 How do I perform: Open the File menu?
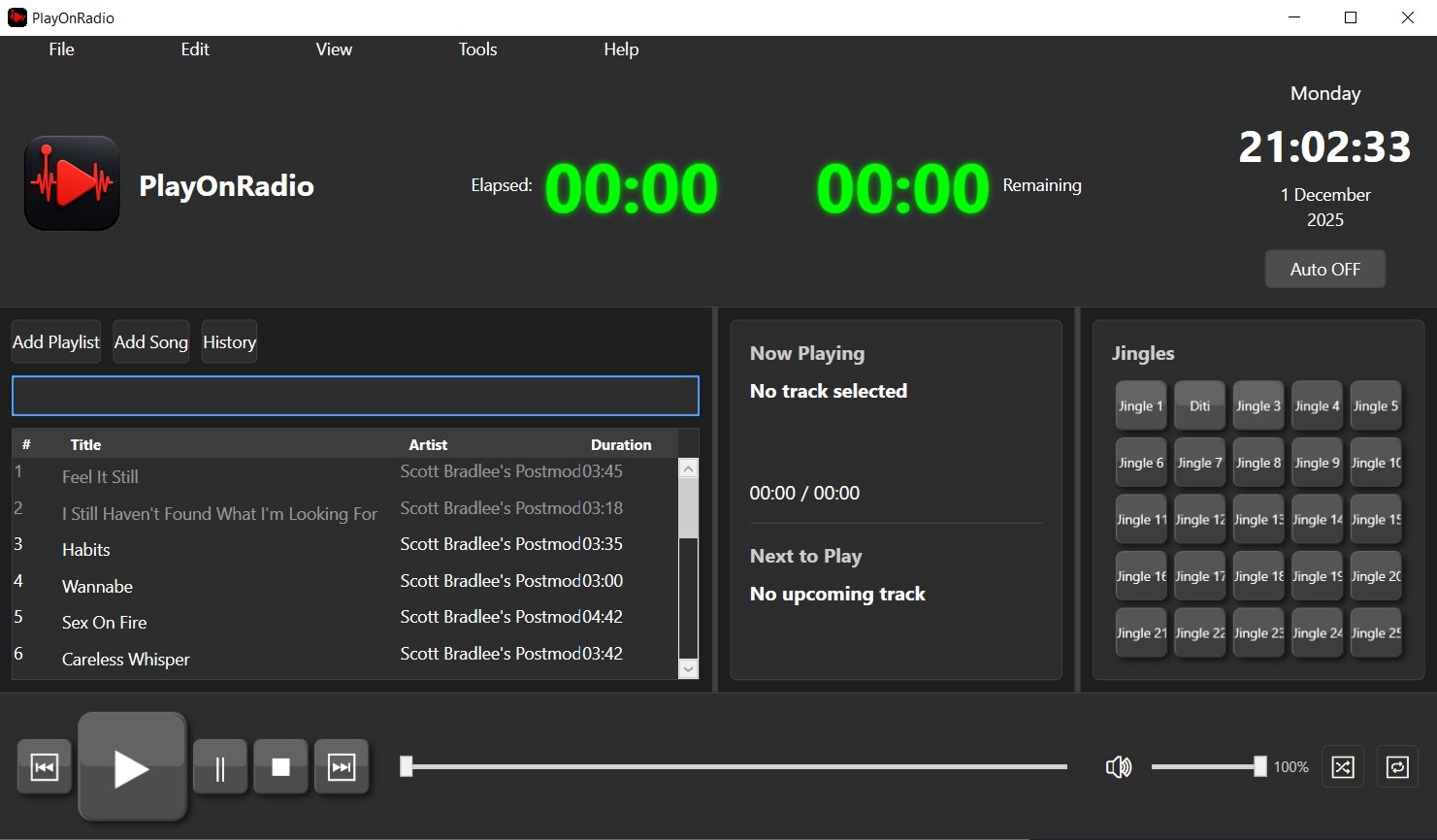[61, 49]
